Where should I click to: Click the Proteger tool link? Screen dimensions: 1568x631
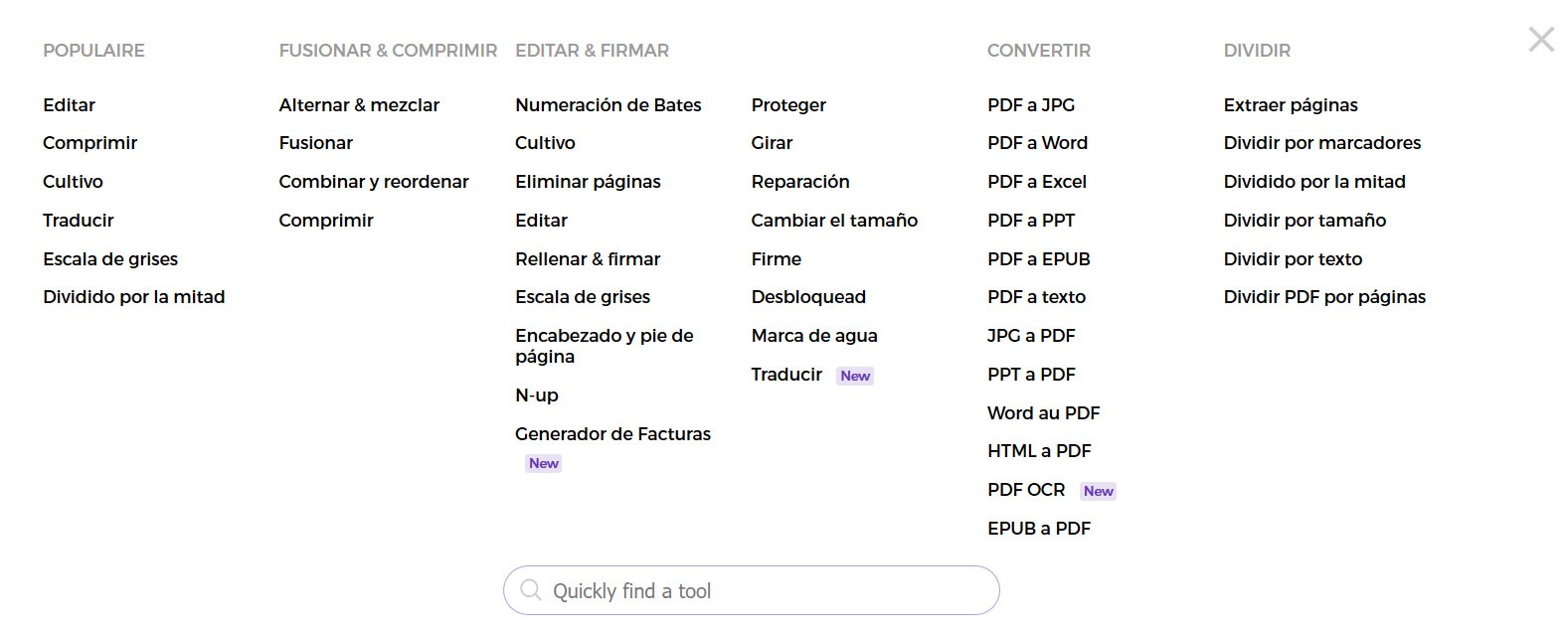click(x=788, y=105)
